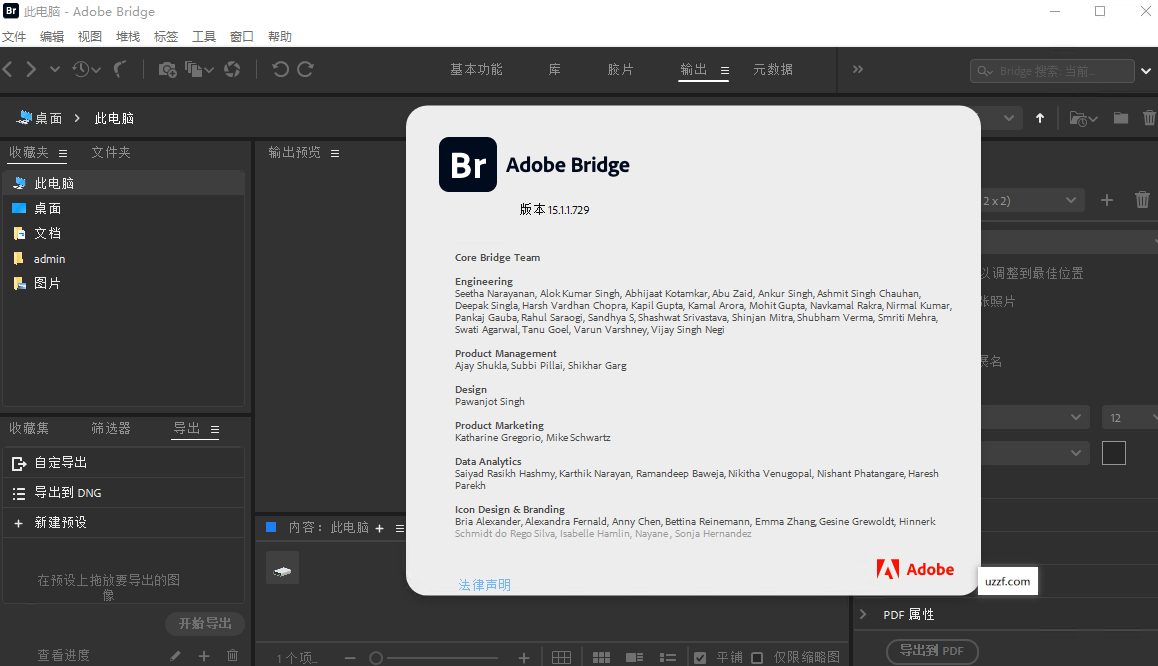Enable the 平铺 checkbox
The height and width of the screenshot is (666, 1158).
click(x=698, y=656)
